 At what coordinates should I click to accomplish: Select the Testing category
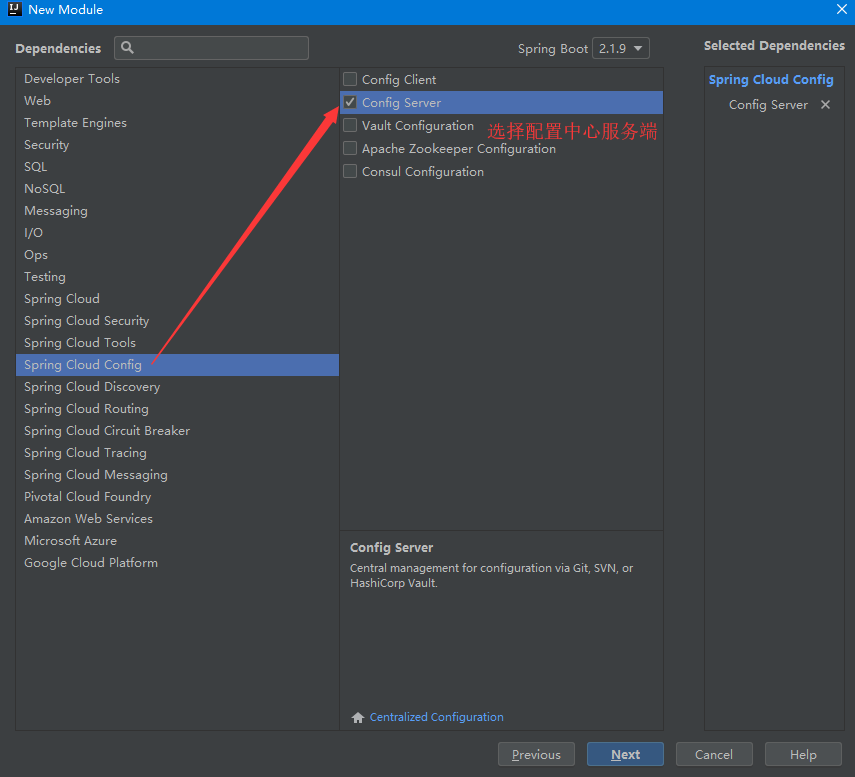(177, 276)
